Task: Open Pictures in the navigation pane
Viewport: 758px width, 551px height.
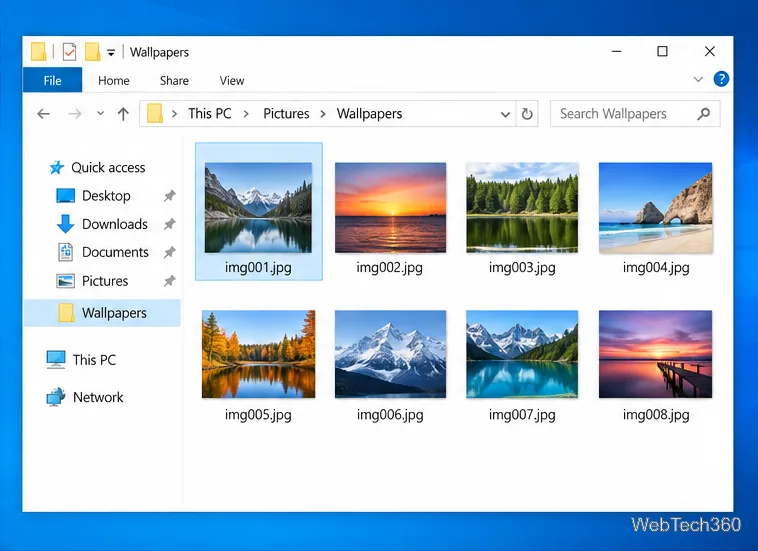Action: click(92, 281)
